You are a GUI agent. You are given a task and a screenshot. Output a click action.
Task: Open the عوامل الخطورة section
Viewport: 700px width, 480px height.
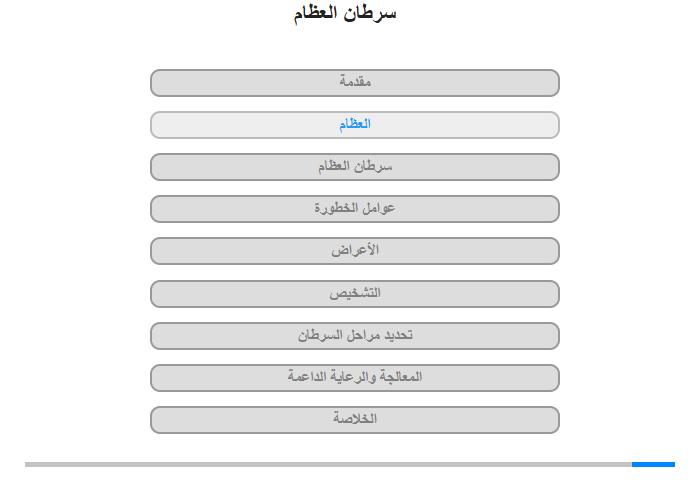355,209
